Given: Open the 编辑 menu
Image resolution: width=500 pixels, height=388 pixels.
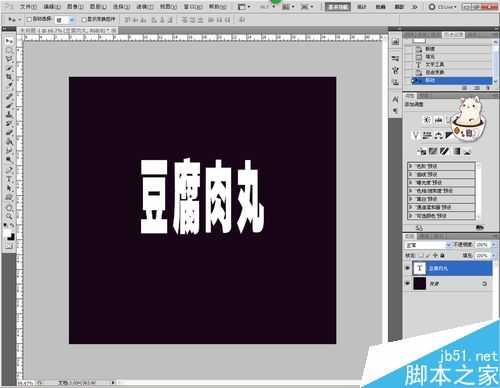Looking at the screenshot, I should 52,7.
